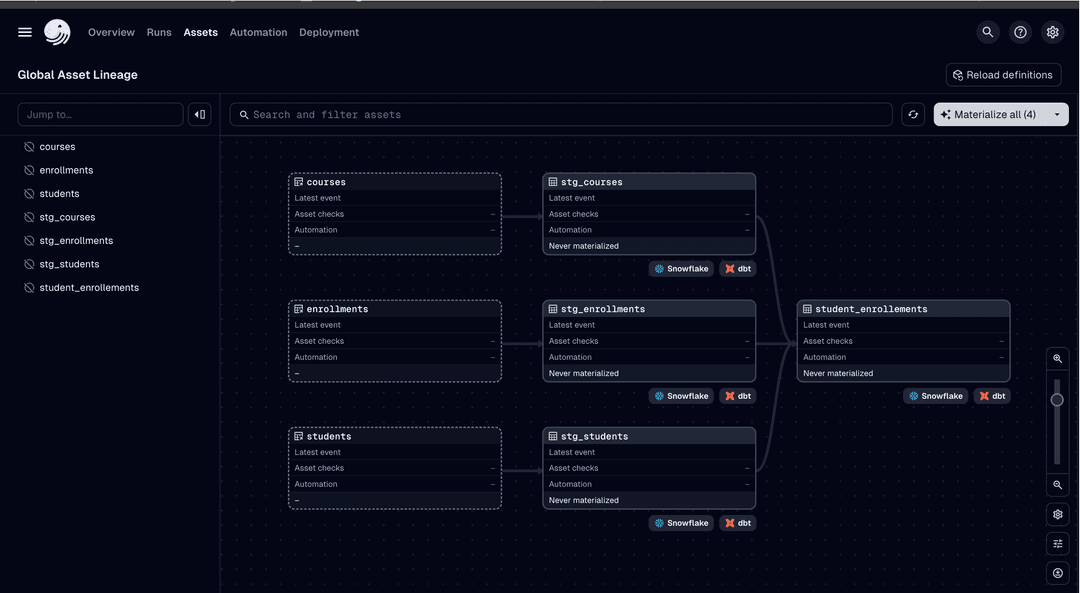Select the Automation tab
1080x593 pixels.
(x=258, y=31)
